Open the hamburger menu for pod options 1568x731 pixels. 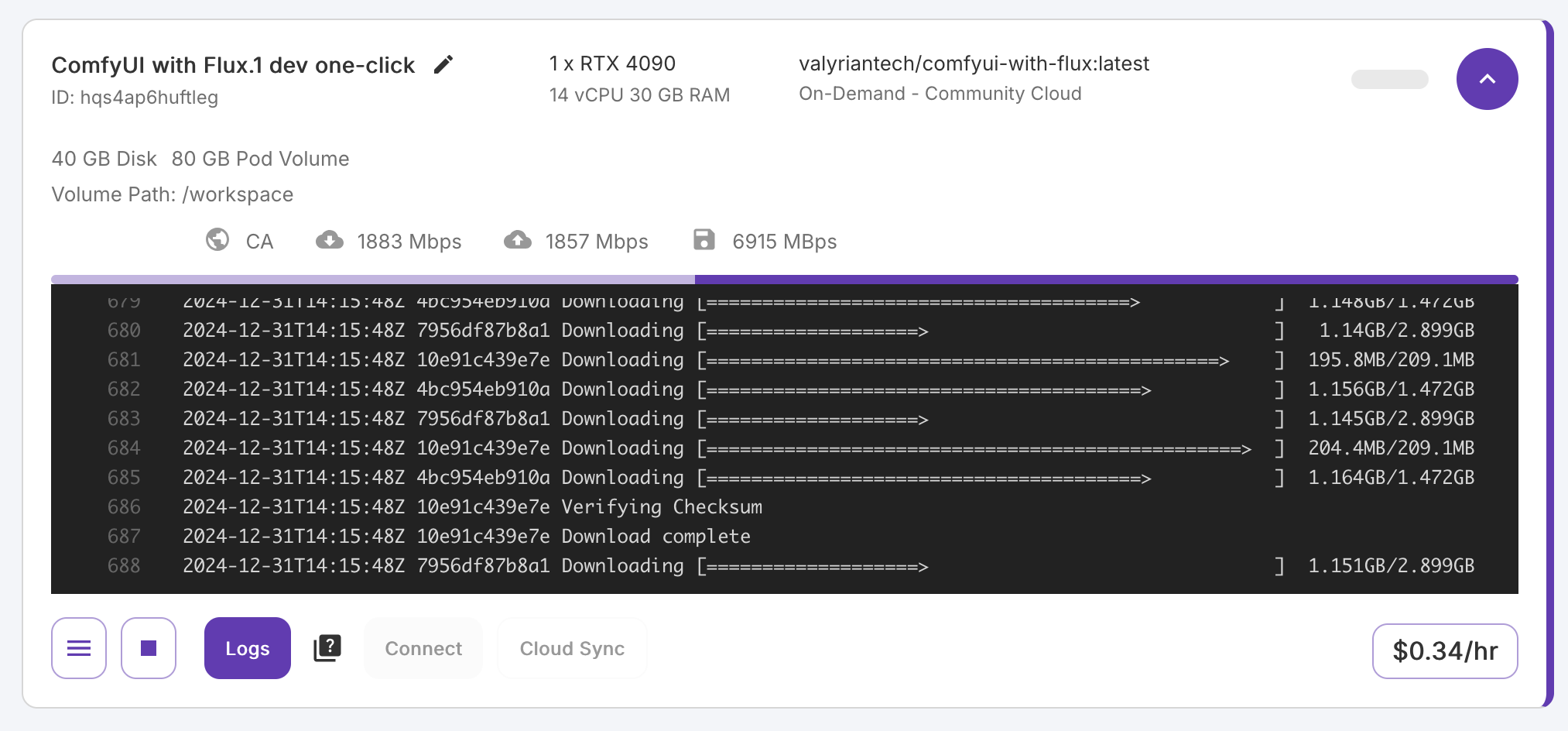pos(79,648)
